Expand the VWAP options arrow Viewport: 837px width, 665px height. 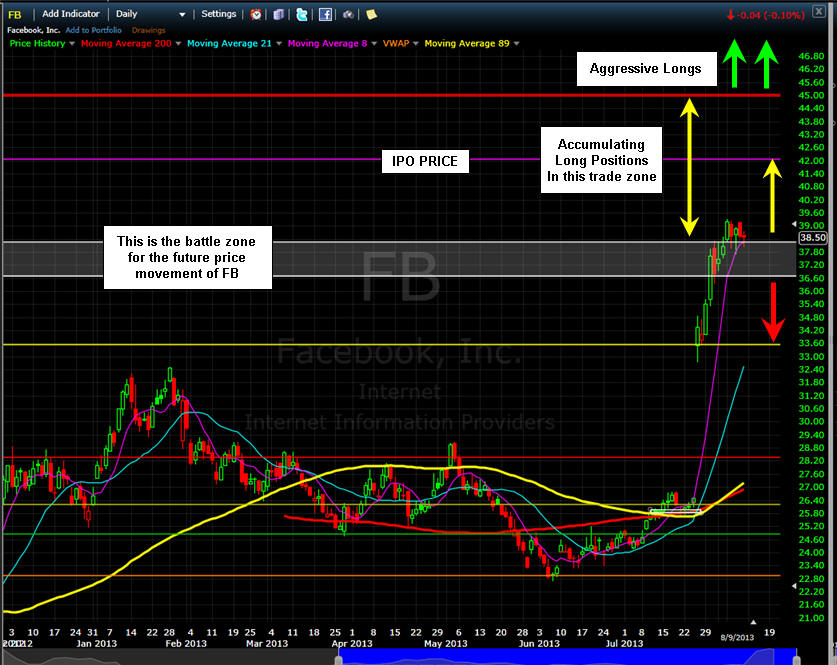(415, 44)
